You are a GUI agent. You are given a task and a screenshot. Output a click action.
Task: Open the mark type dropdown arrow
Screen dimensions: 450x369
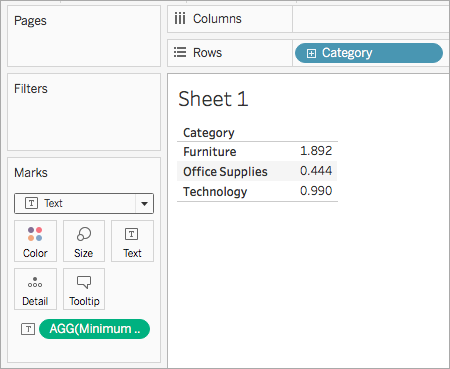click(144, 203)
